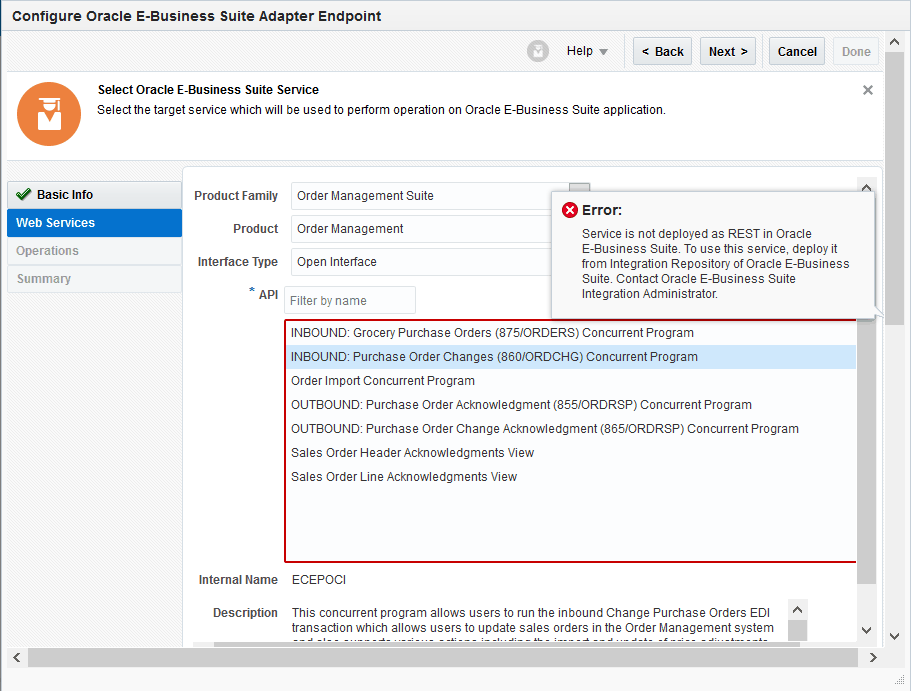Click the red error icon in popup
Screen dimensions: 911x691
coord(570,210)
